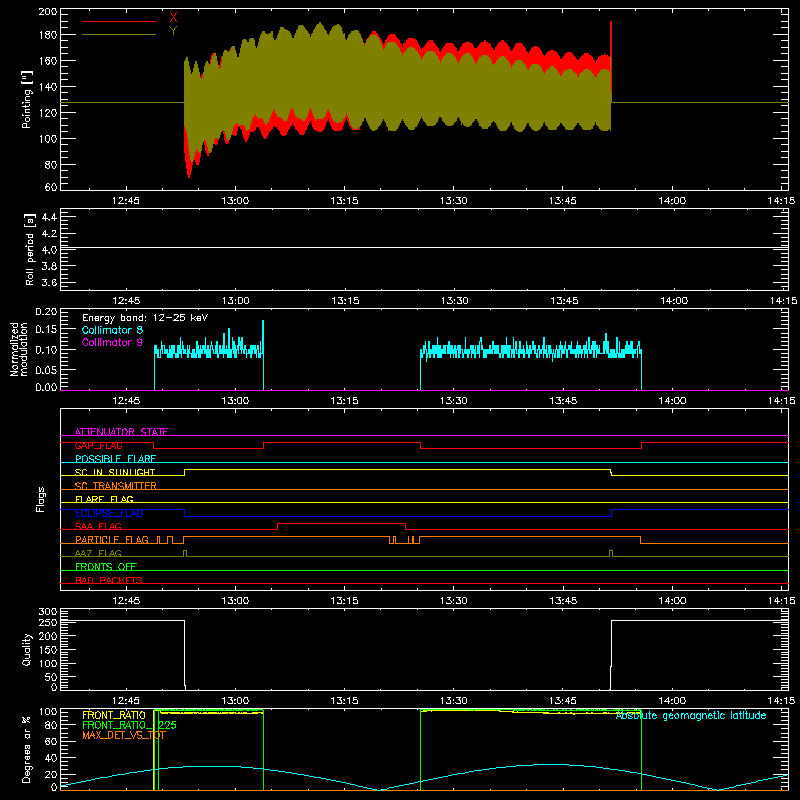Click the tall red spike ending Pointing data
This screenshot has width=800, height=800.
(611, 56)
